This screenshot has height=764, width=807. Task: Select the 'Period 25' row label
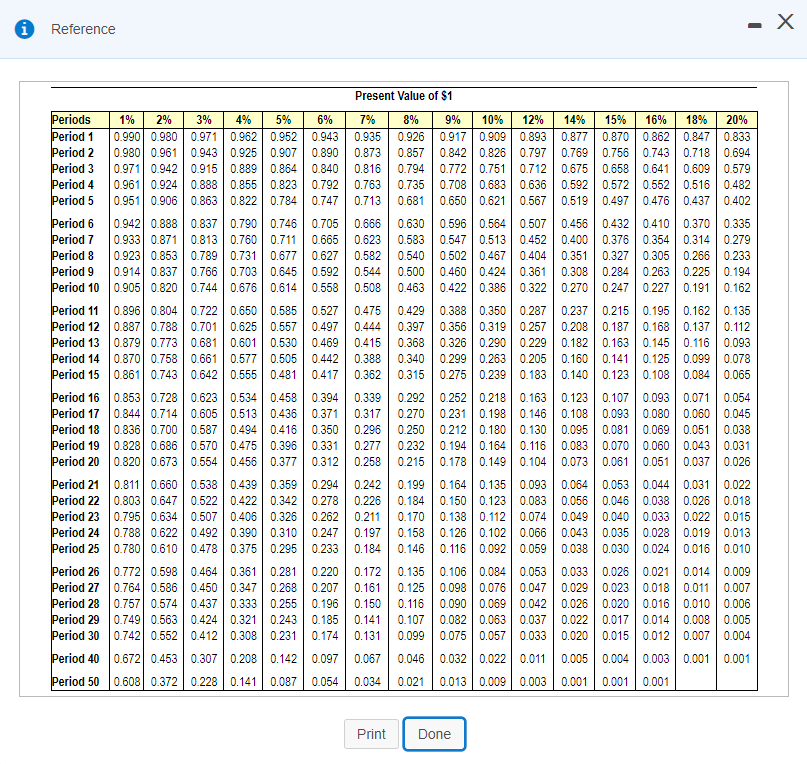(75, 548)
